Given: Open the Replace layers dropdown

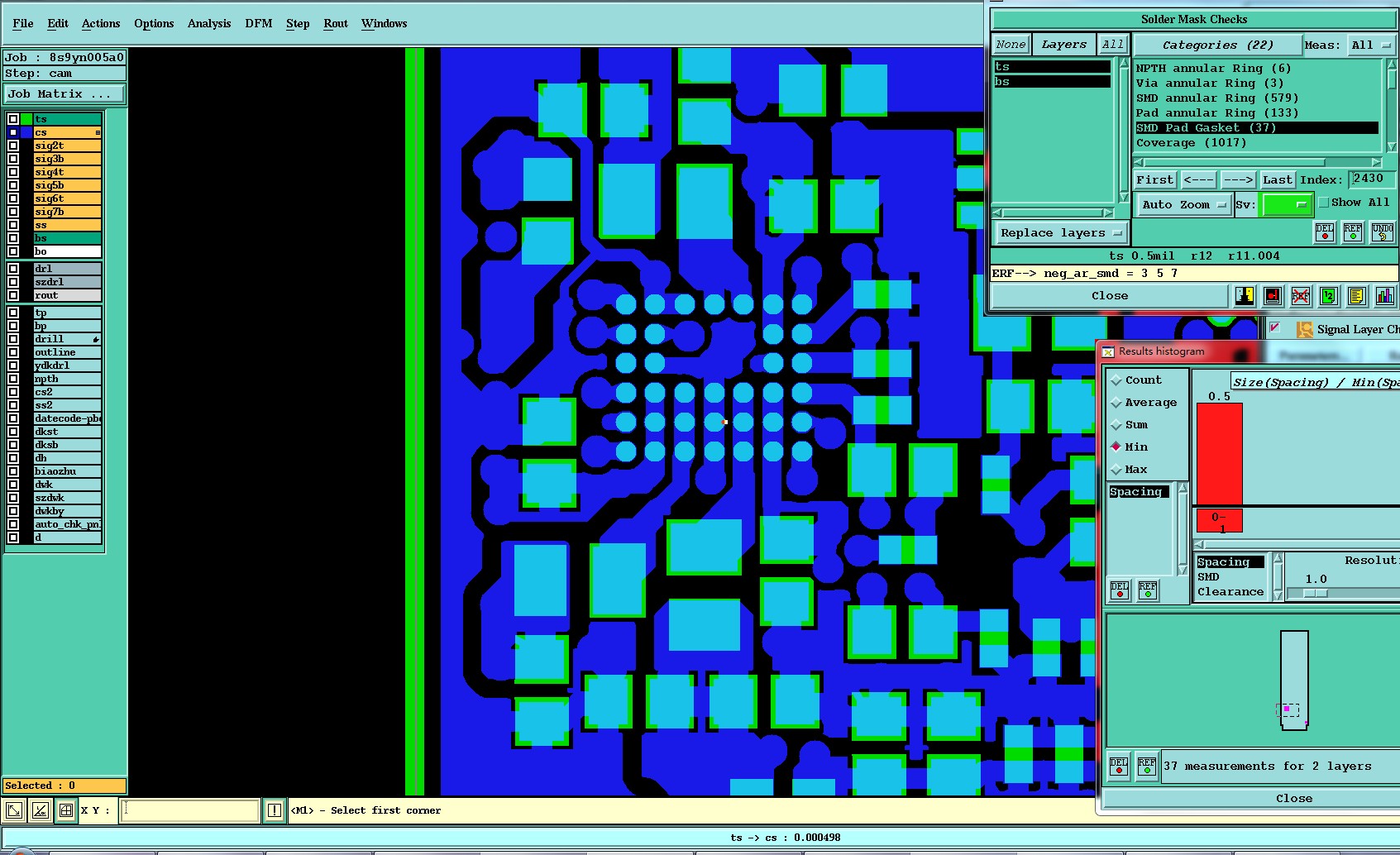Looking at the screenshot, I should (1061, 233).
